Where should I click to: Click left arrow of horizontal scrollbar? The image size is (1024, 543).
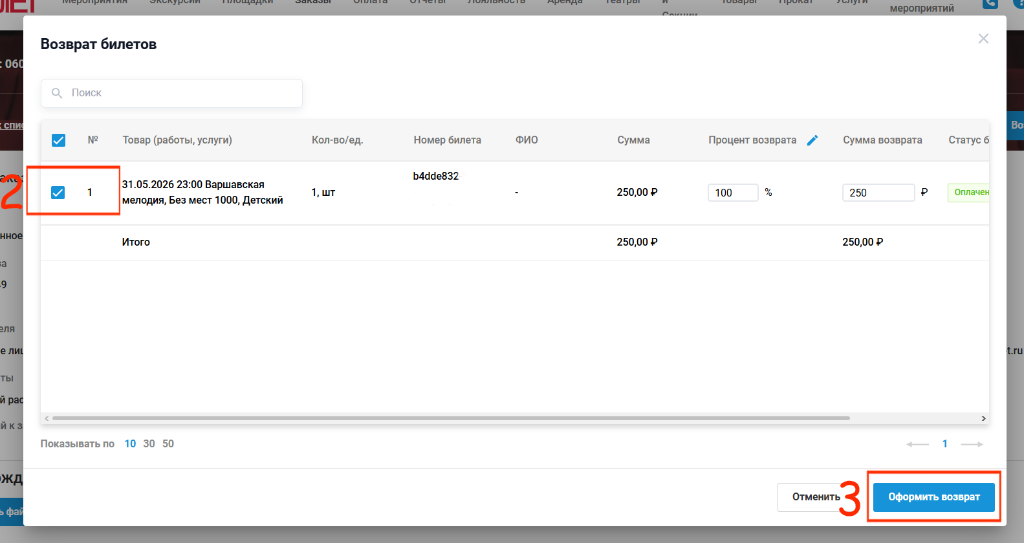pyautogui.click(x=46, y=418)
